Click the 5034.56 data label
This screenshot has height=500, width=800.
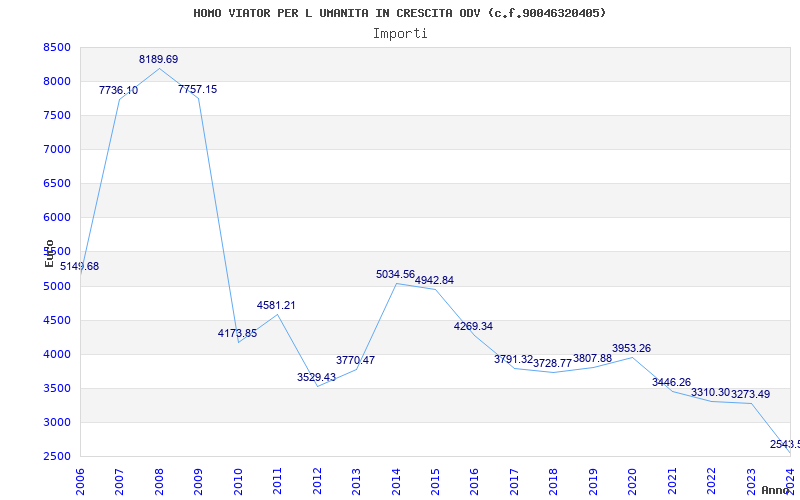(395, 274)
